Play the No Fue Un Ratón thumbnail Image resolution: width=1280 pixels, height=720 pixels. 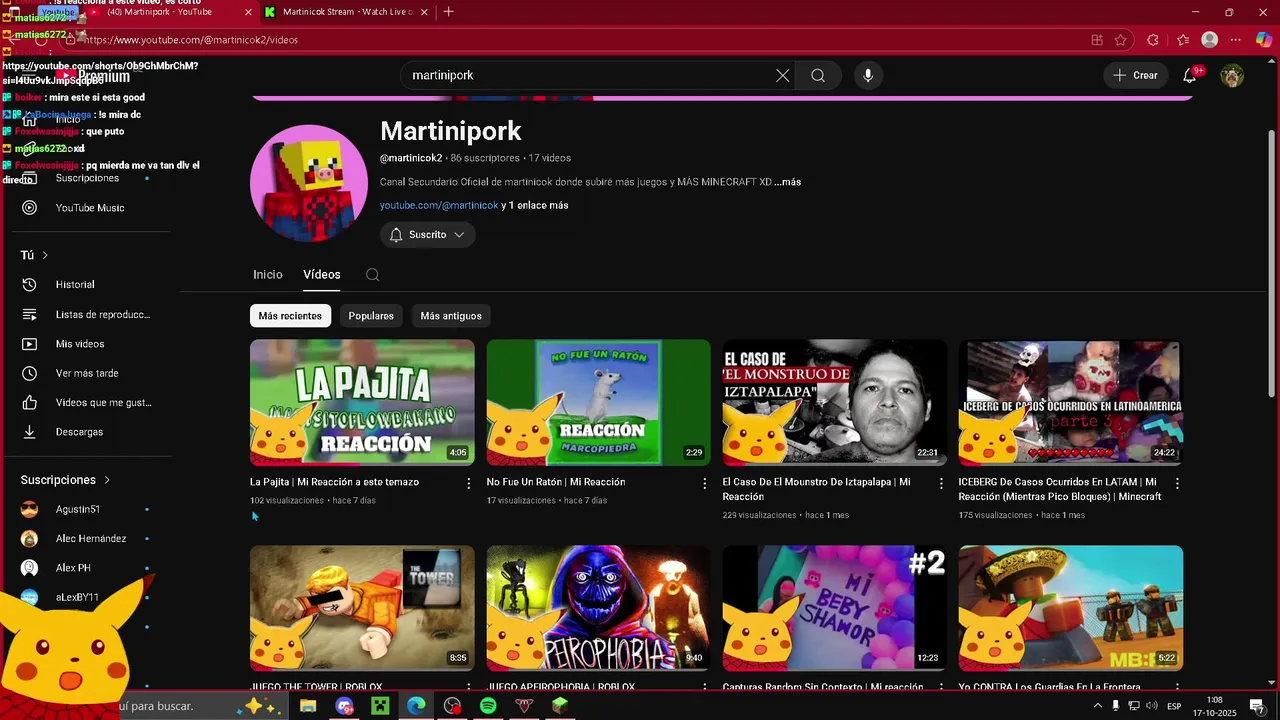(x=598, y=402)
